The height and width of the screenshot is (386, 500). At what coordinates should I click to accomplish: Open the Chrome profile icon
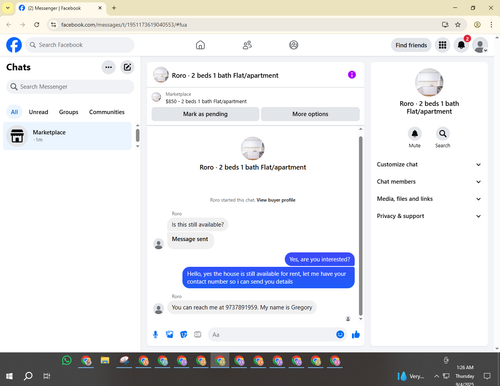click(x=477, y=25)
